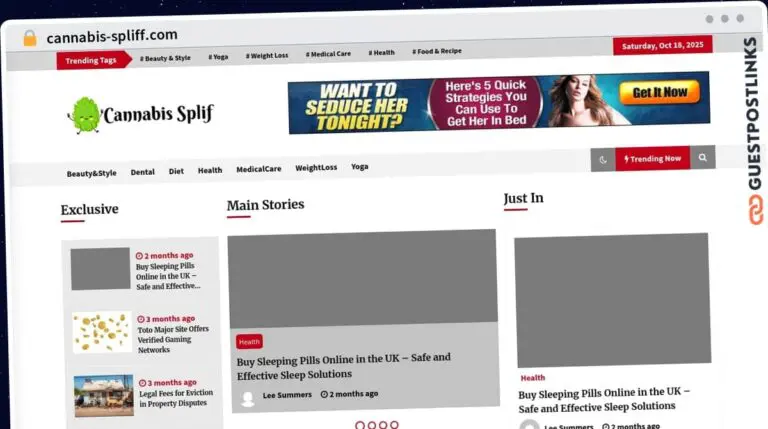This screenshot has width=768, height=429.
Task: Click the Exclusive section heading
Action: click(90, 210)
